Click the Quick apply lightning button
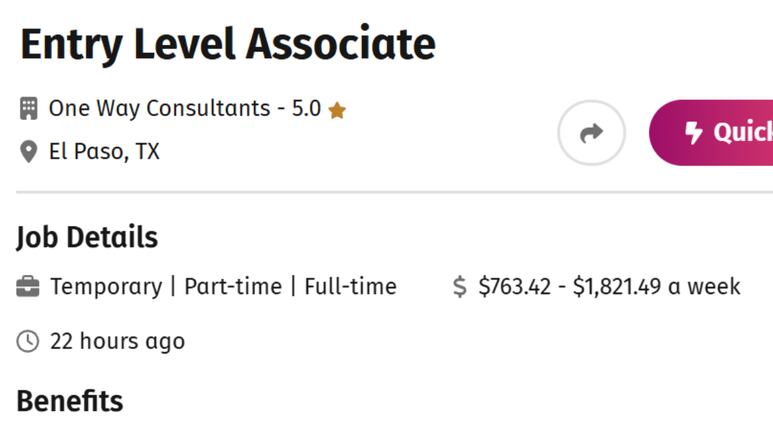 click(x=711, y=133)
